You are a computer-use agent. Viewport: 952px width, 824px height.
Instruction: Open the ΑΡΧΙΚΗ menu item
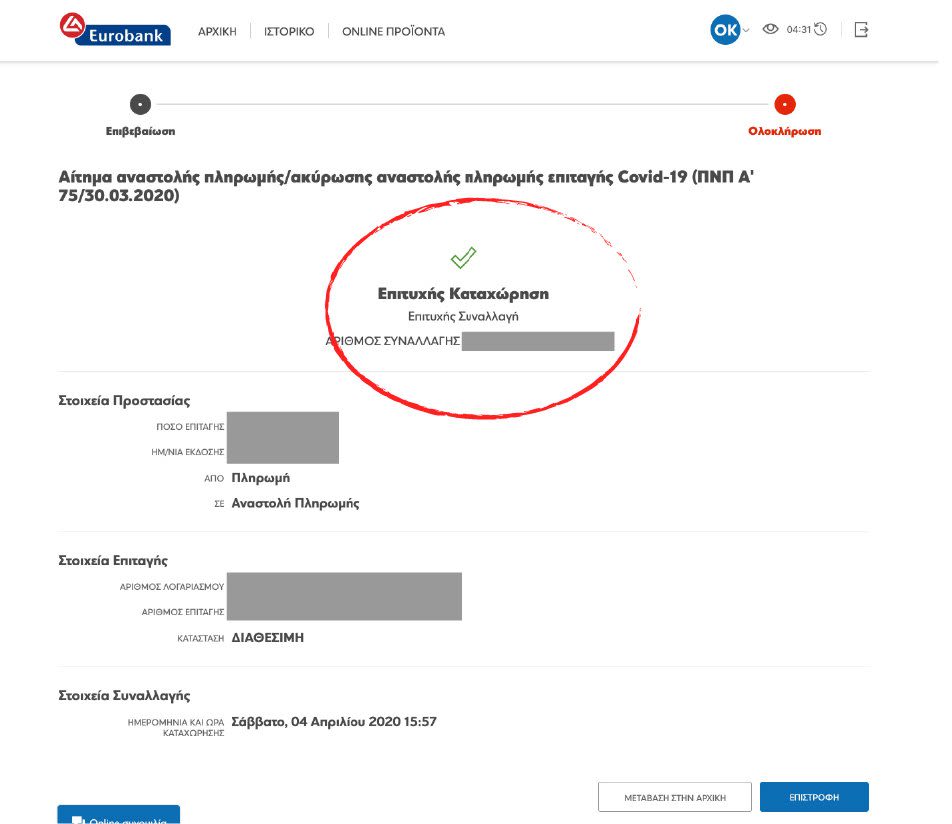[217, 32]
